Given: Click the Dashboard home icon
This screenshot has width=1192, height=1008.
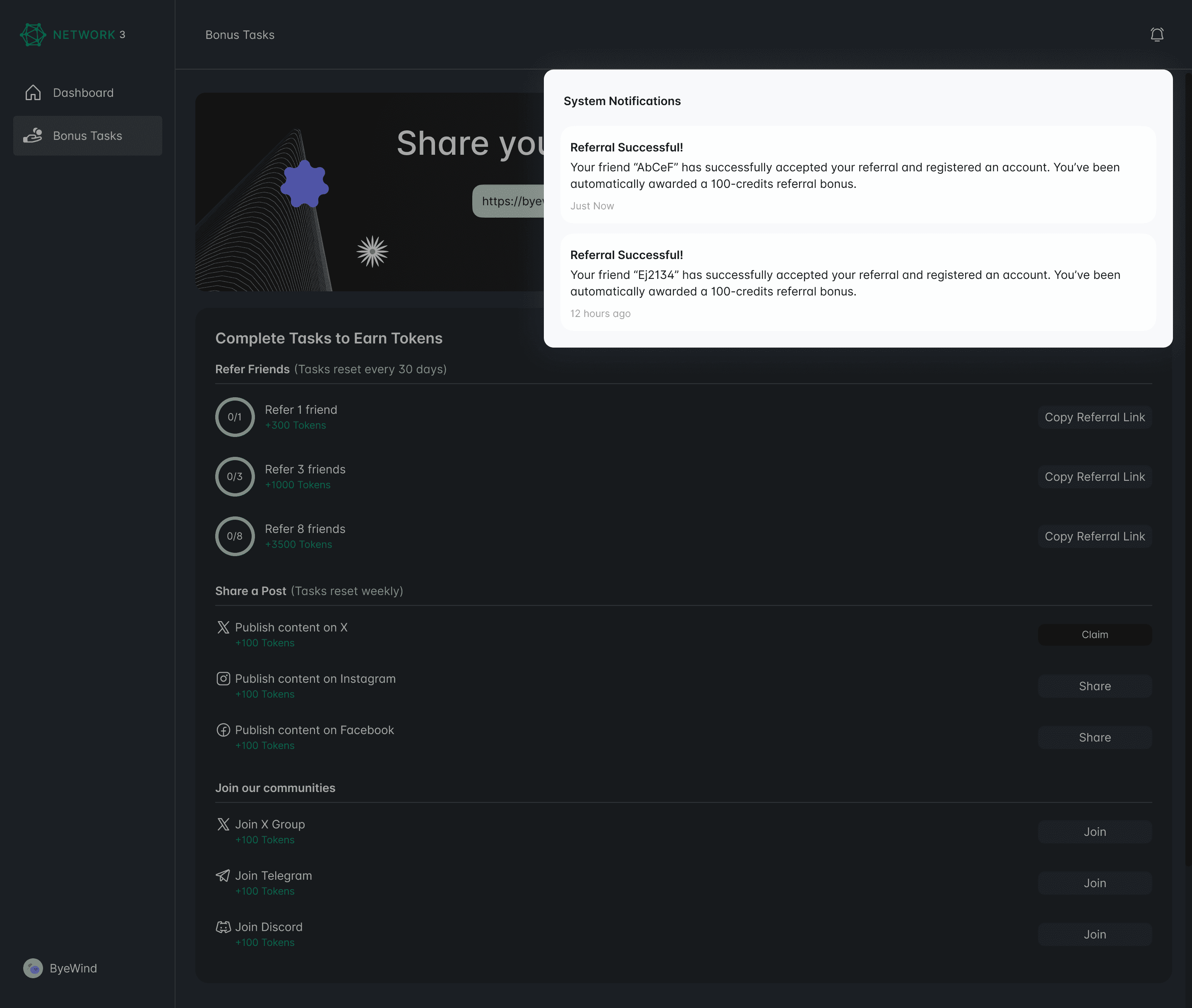Looking at the screenshot, I should [x=33, y=93].
